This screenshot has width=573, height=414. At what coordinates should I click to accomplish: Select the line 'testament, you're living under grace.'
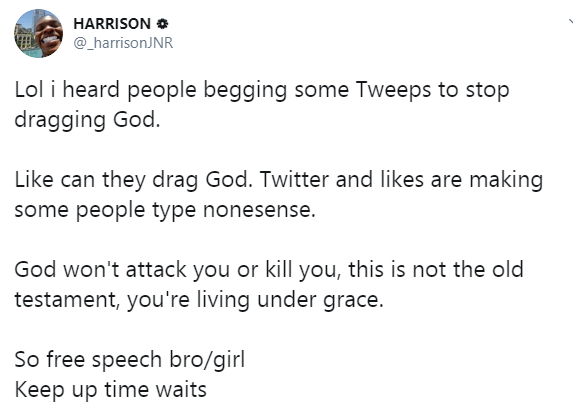pos(199,300)
